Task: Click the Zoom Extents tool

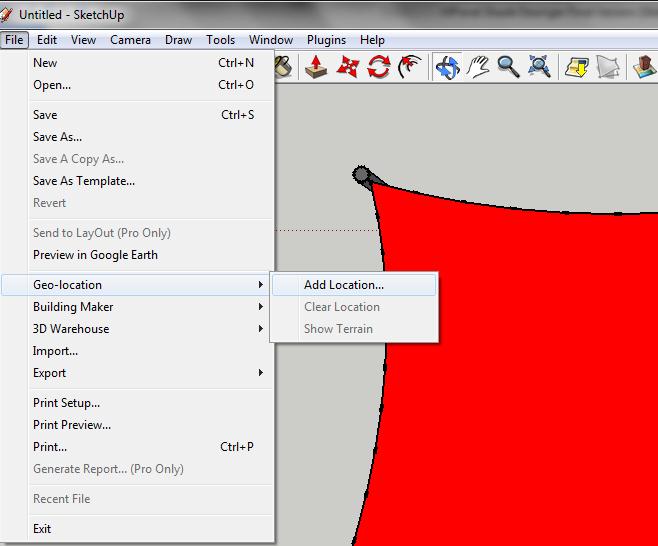Action: [539, 67]
